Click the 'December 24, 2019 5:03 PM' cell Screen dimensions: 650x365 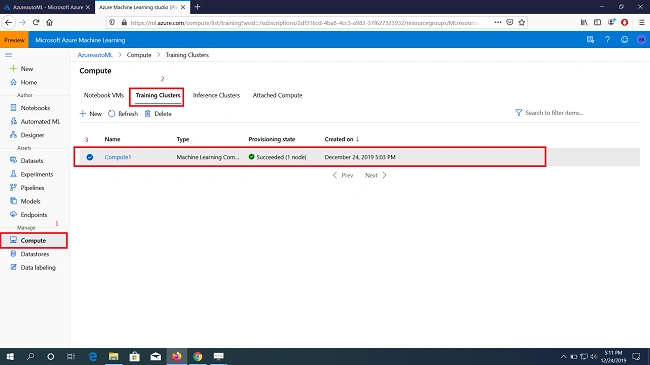tap(360, 157)
